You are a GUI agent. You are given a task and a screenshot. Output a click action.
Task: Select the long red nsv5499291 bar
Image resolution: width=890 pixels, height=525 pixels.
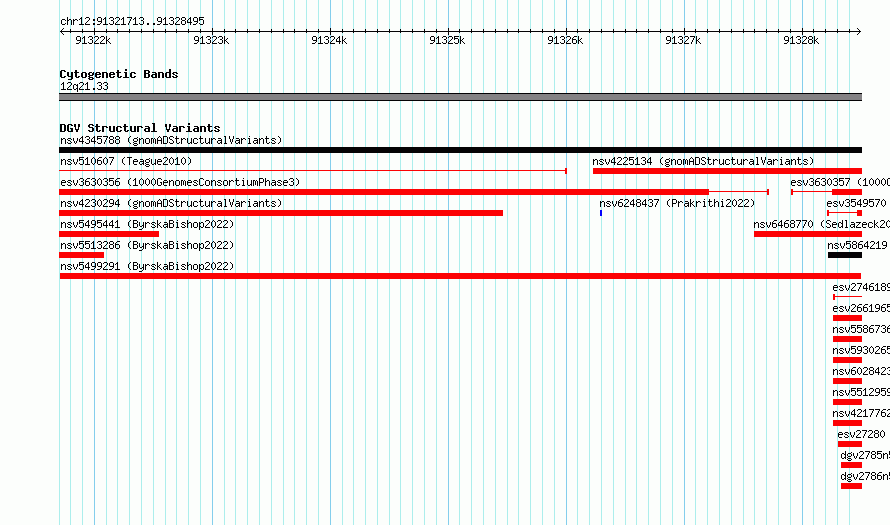point(460,276)
